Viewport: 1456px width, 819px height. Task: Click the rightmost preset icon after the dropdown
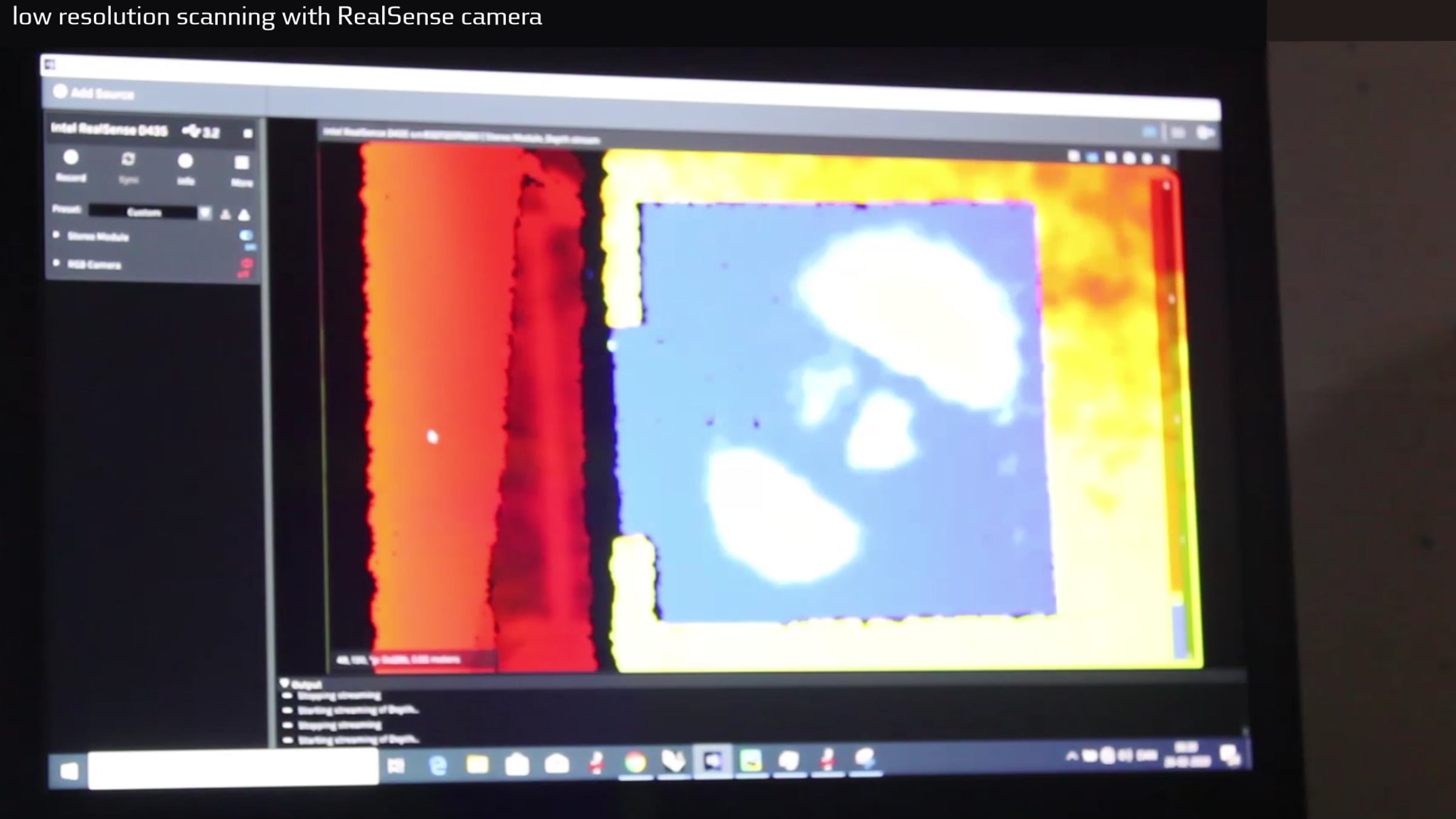pos(244,215)
